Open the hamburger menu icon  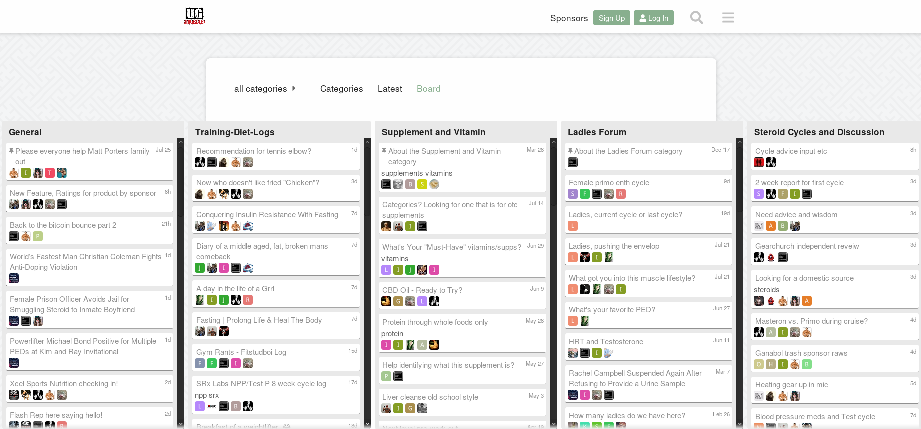point(728,18)
